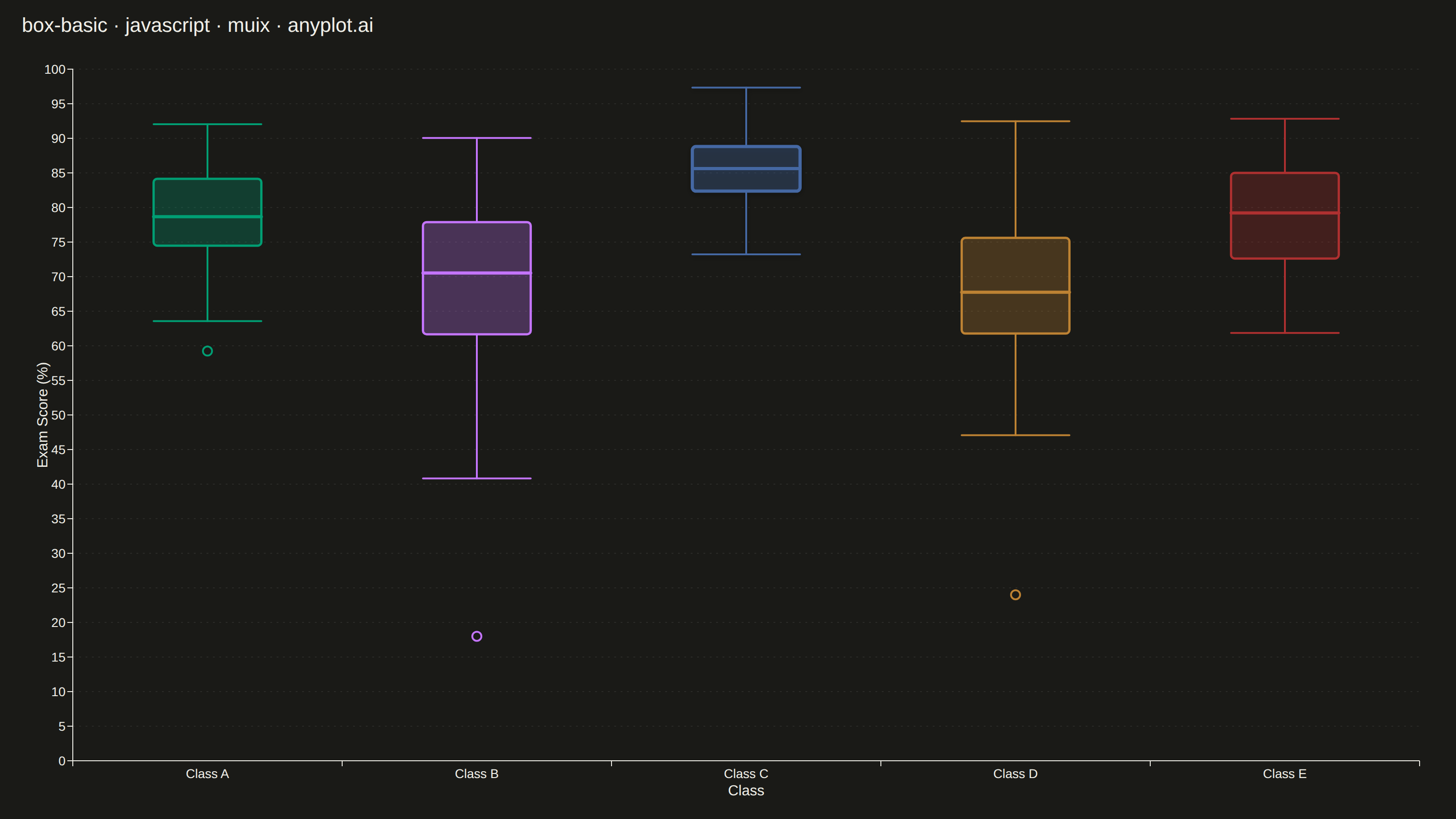Click the Class E red box
The image size is (1456, 819).
point(1285,215)
